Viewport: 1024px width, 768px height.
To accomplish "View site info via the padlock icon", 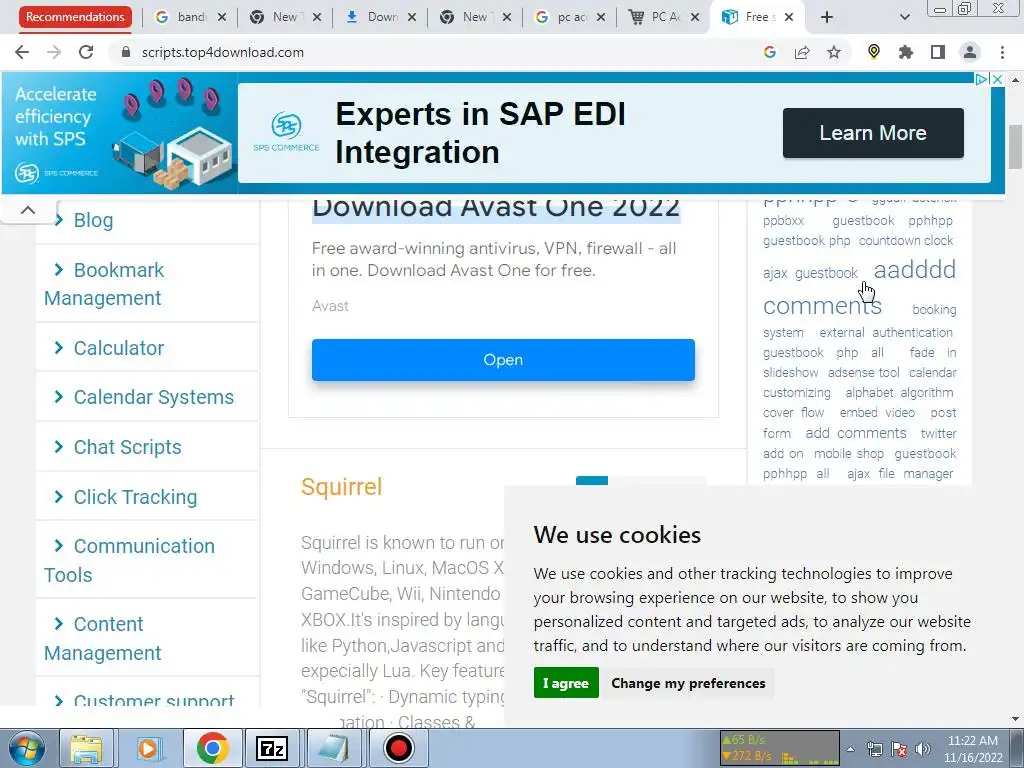I will click(x=126, y=52).
